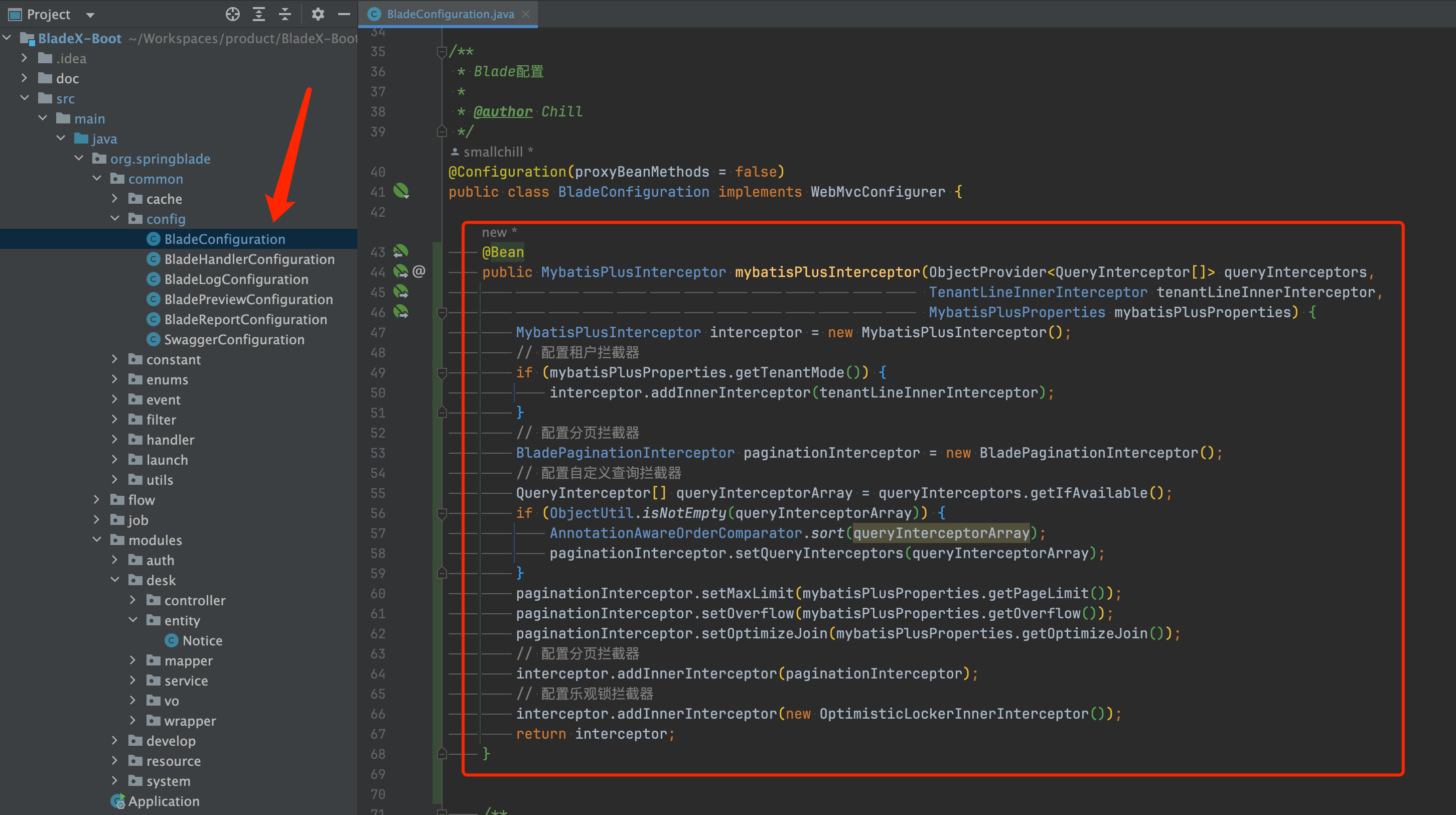
Task: Expand the auth package
Action: (115, 560)
